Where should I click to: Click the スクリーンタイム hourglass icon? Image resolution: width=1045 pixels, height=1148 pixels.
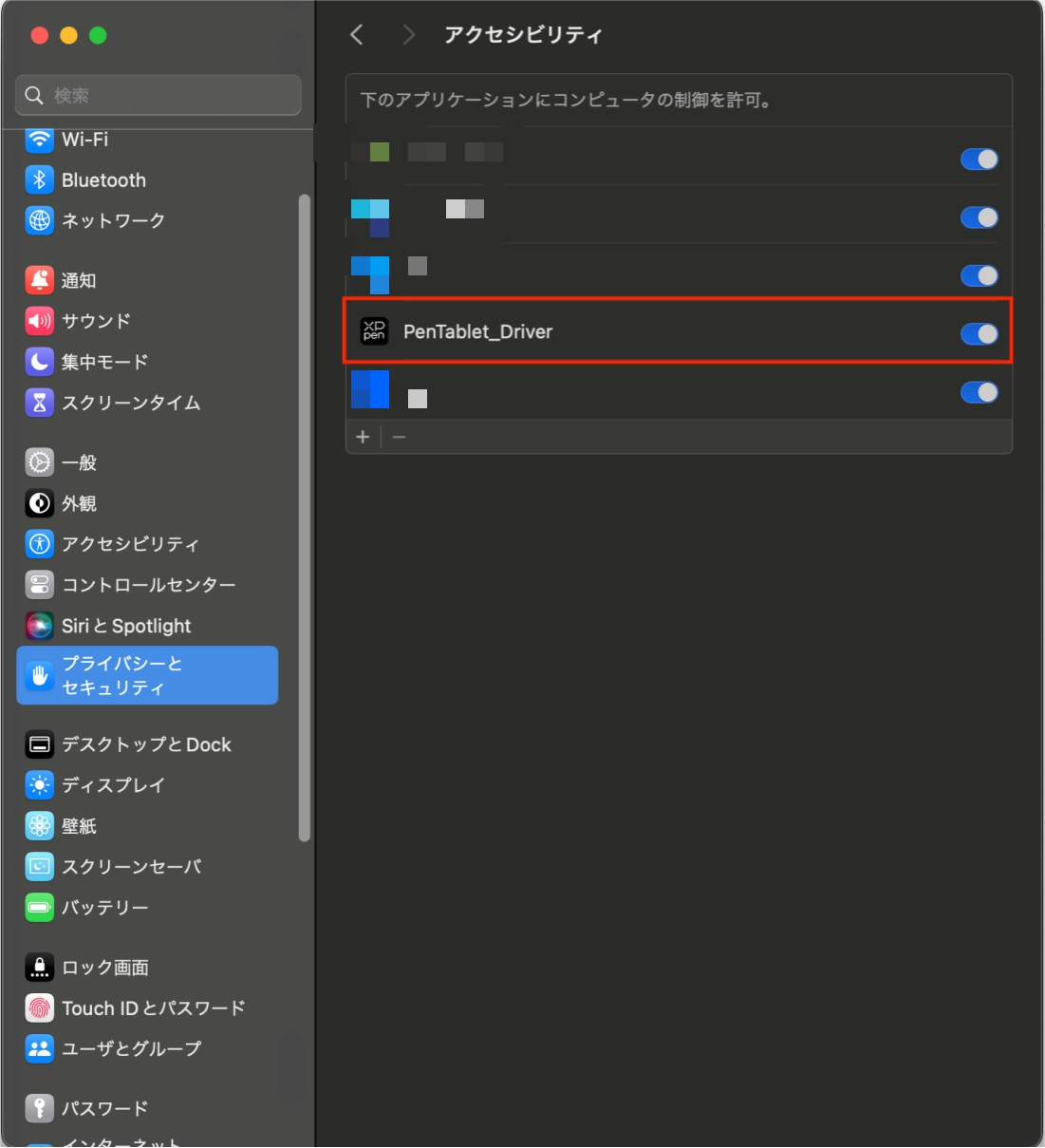click(39, 403)
